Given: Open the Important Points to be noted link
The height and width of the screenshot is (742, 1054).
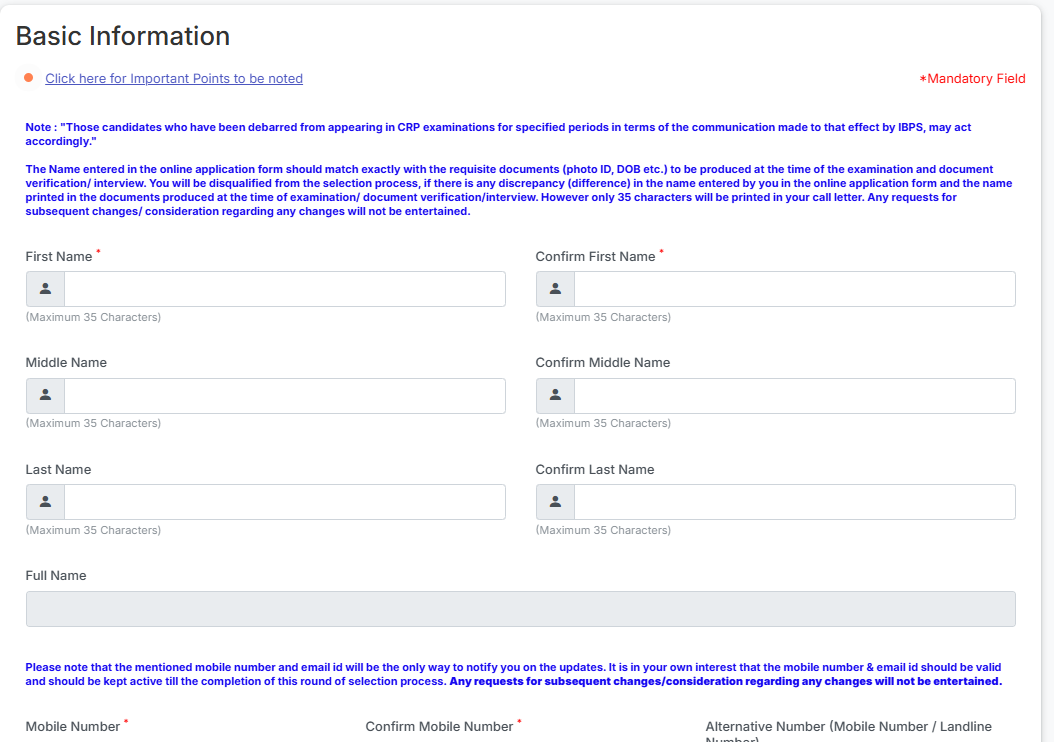Looking at the screenshot, I should [x=174, y=79].
